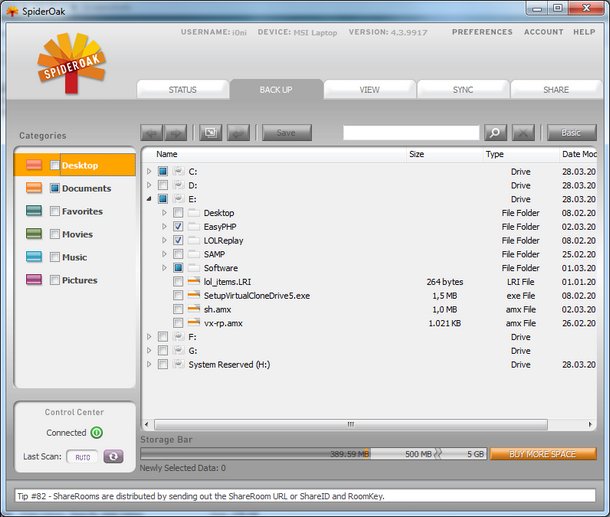Click the E: drive icon
The image size is (610, 517).
(179, 199)
